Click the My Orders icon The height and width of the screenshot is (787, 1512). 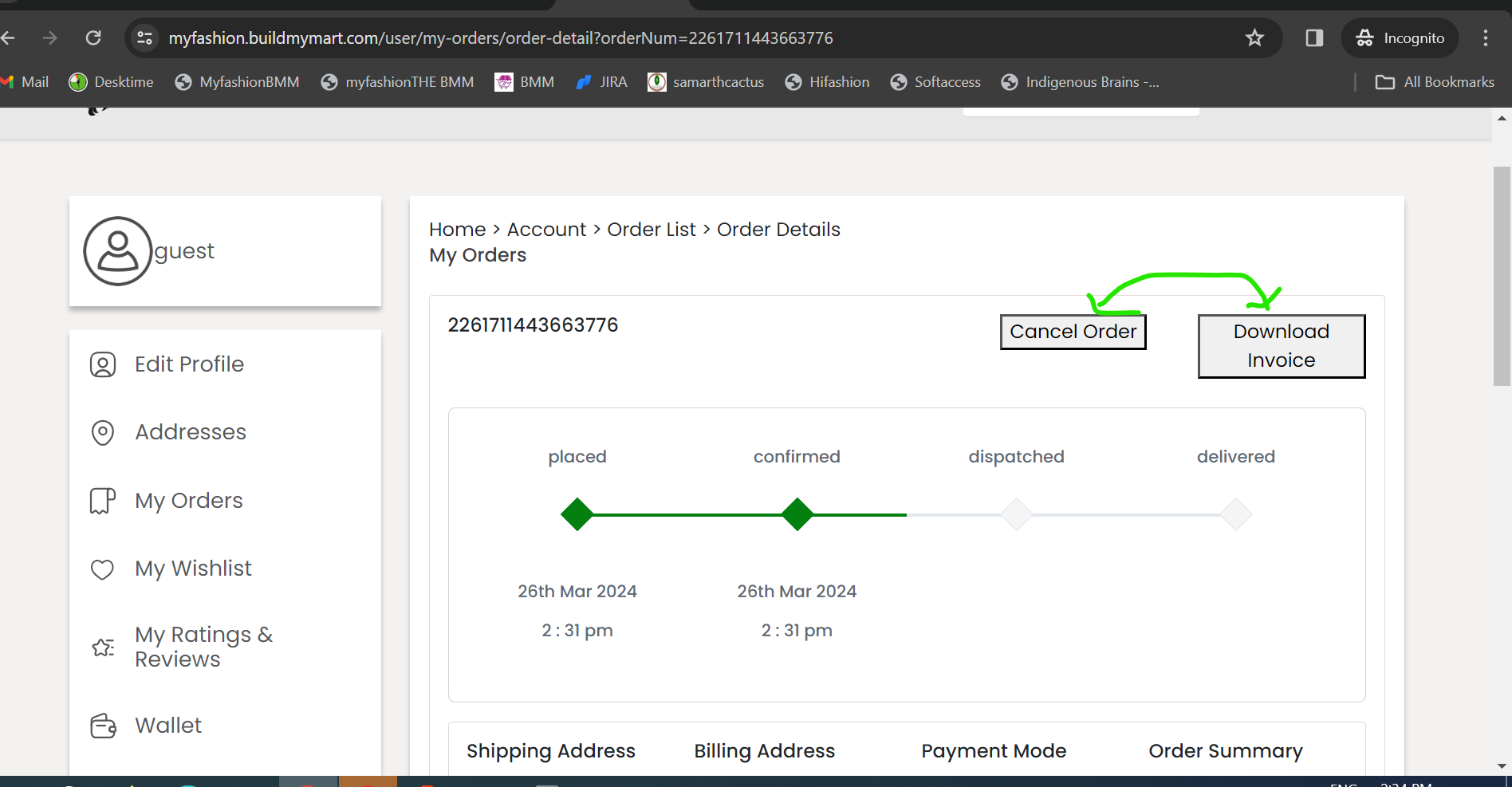(x=103, y=501)
